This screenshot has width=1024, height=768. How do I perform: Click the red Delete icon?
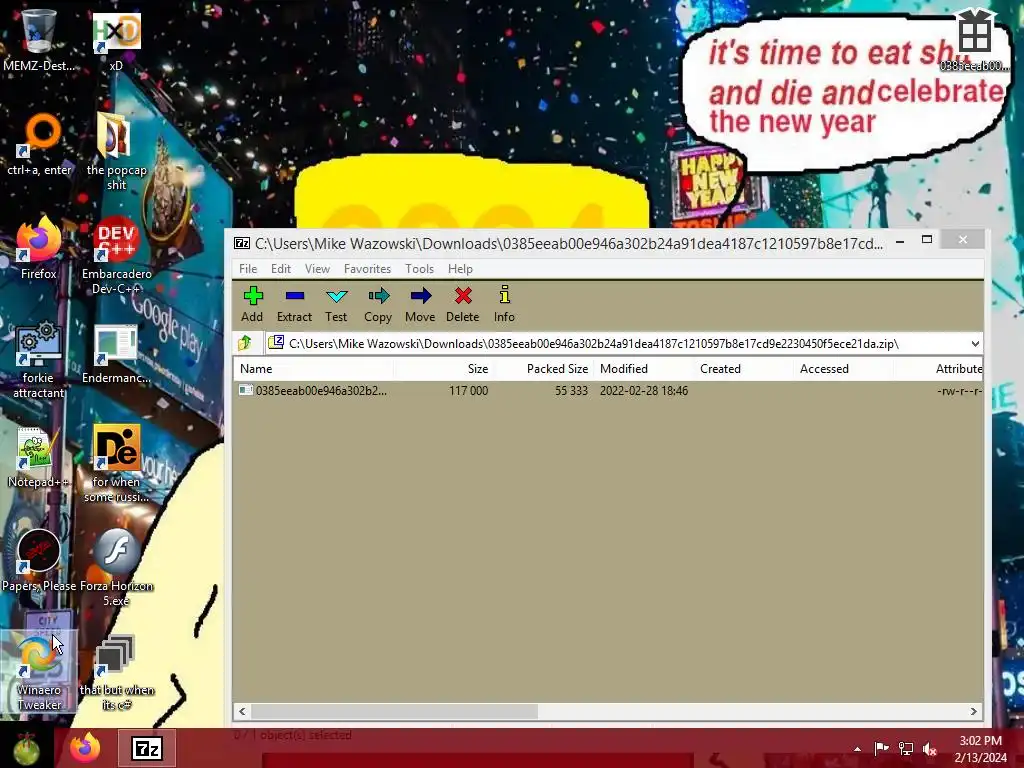tap(462, 304)
